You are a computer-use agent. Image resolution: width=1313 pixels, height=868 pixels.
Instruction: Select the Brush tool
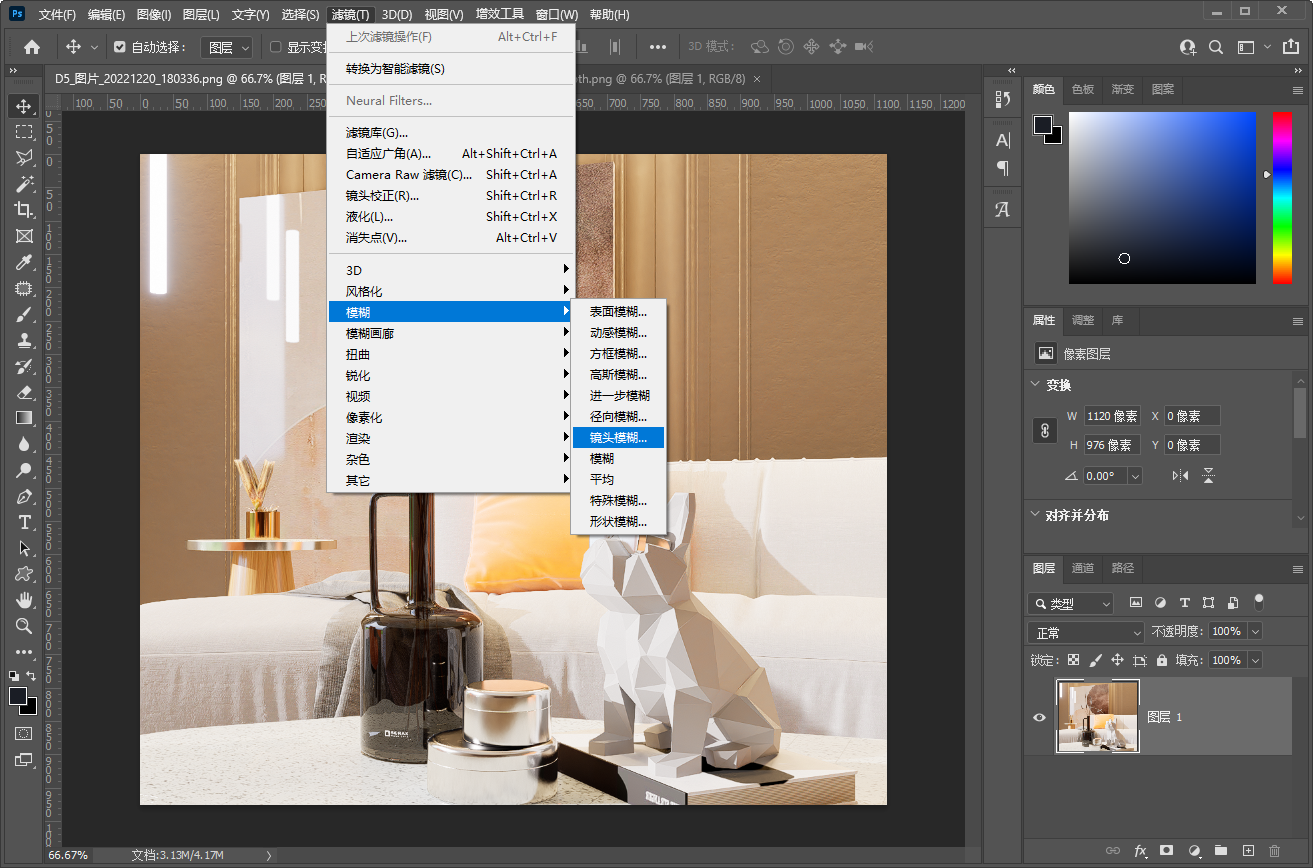(24, 314)
